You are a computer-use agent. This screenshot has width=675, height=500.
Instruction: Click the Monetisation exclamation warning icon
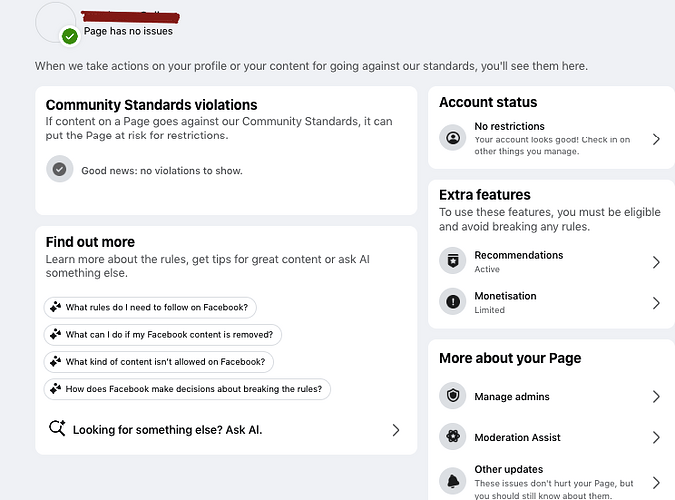coord(452,301)
